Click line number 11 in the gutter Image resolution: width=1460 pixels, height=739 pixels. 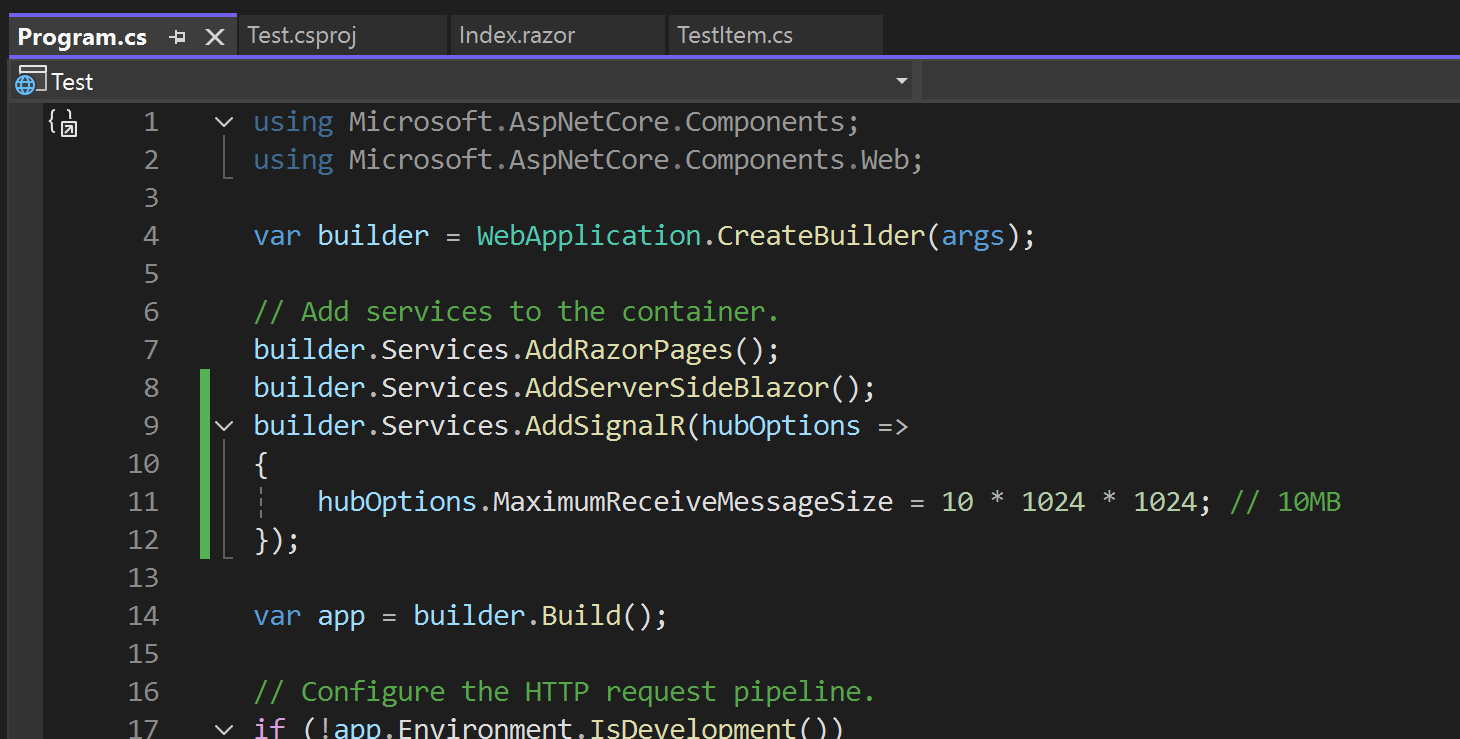coord(143,502)
